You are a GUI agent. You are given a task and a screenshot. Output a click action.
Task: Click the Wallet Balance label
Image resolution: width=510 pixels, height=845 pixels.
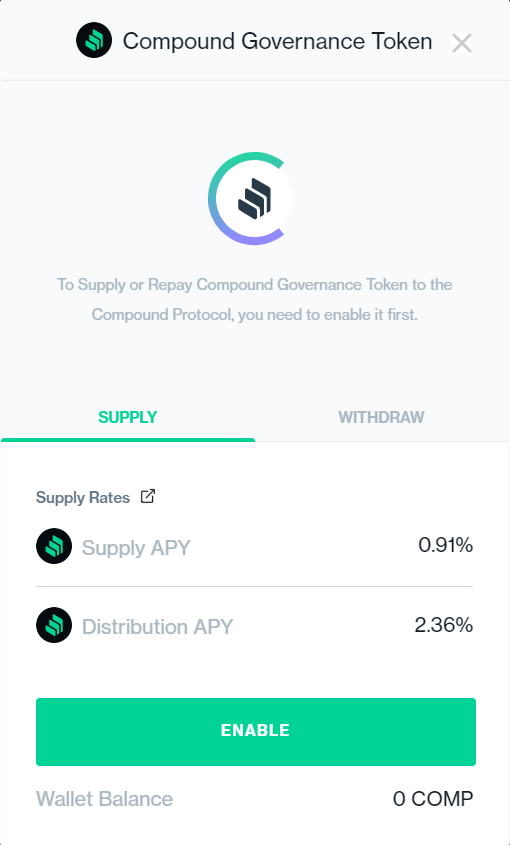pos(105,799)
